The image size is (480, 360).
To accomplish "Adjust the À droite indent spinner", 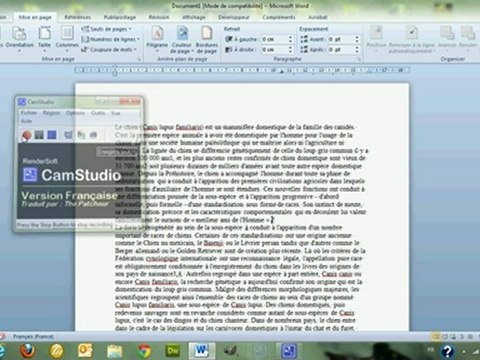I will click(x=291, y=50).
